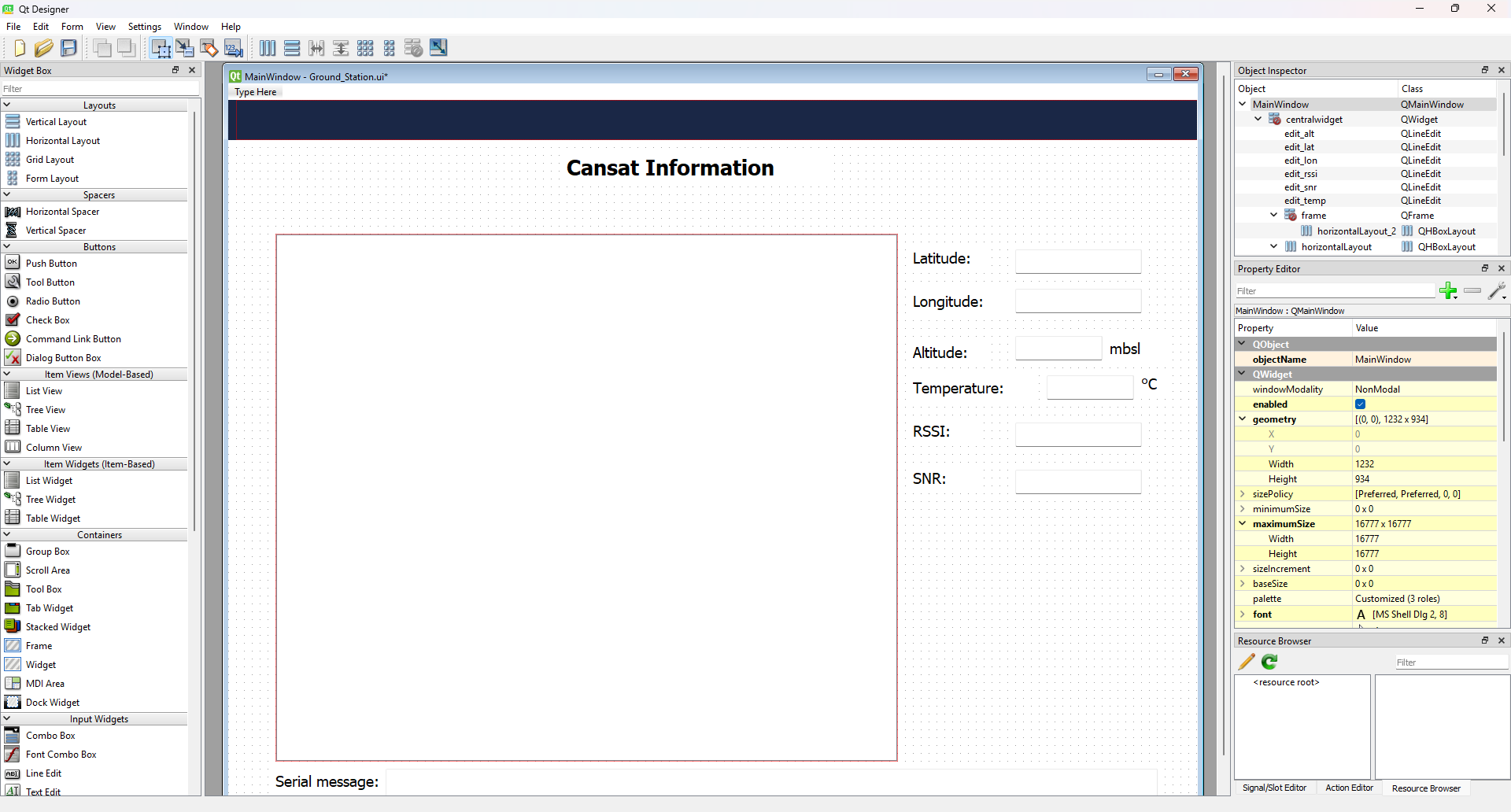Apply Lay Out in a Grid
1511x812 pixels.
pos(365,48)
